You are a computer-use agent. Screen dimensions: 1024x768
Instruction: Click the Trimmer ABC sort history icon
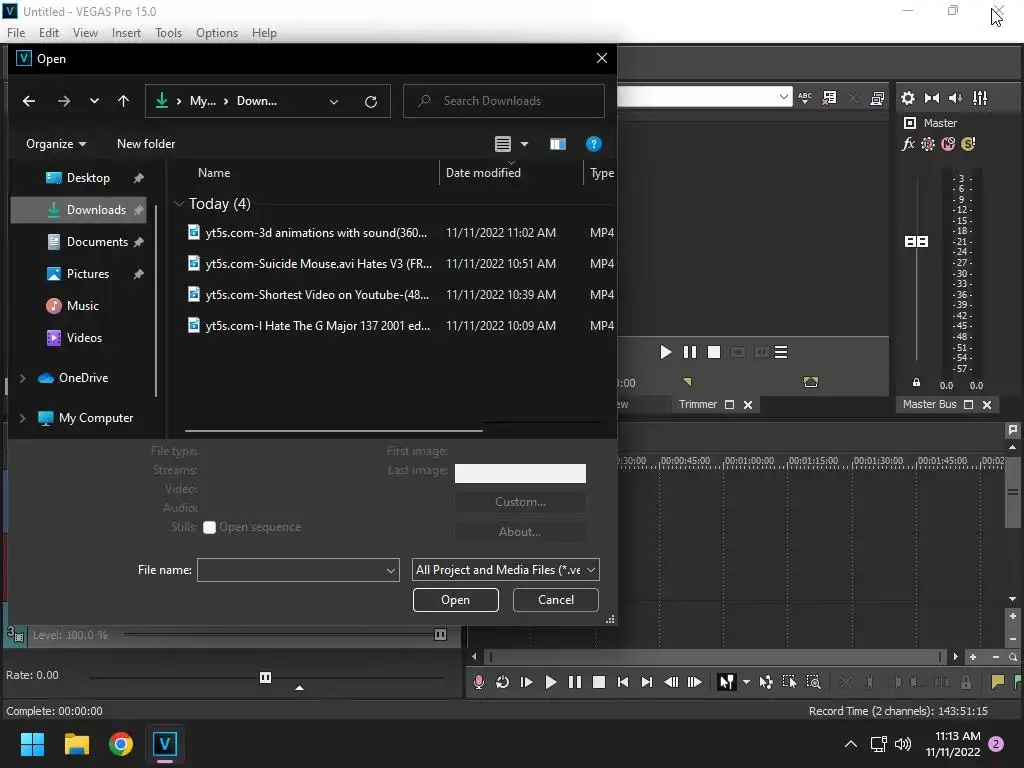[x=805, y=98]
